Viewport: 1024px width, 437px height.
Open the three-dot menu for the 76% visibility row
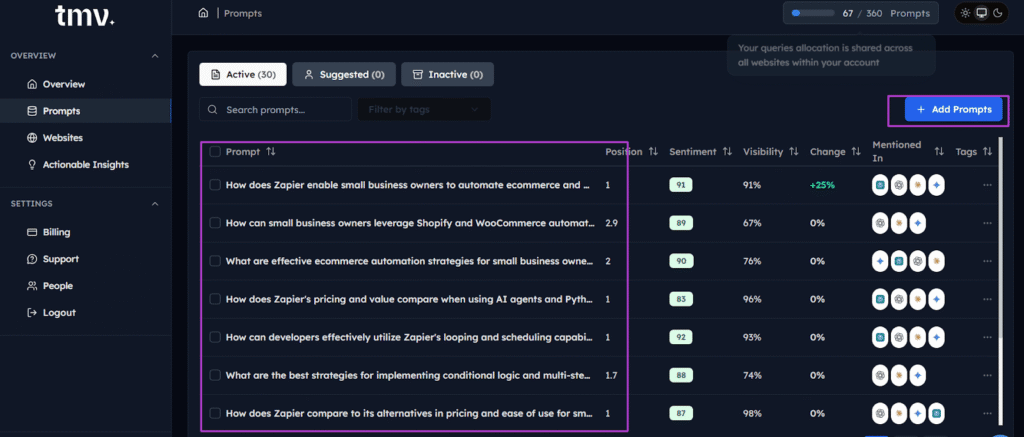click(987, 261)
